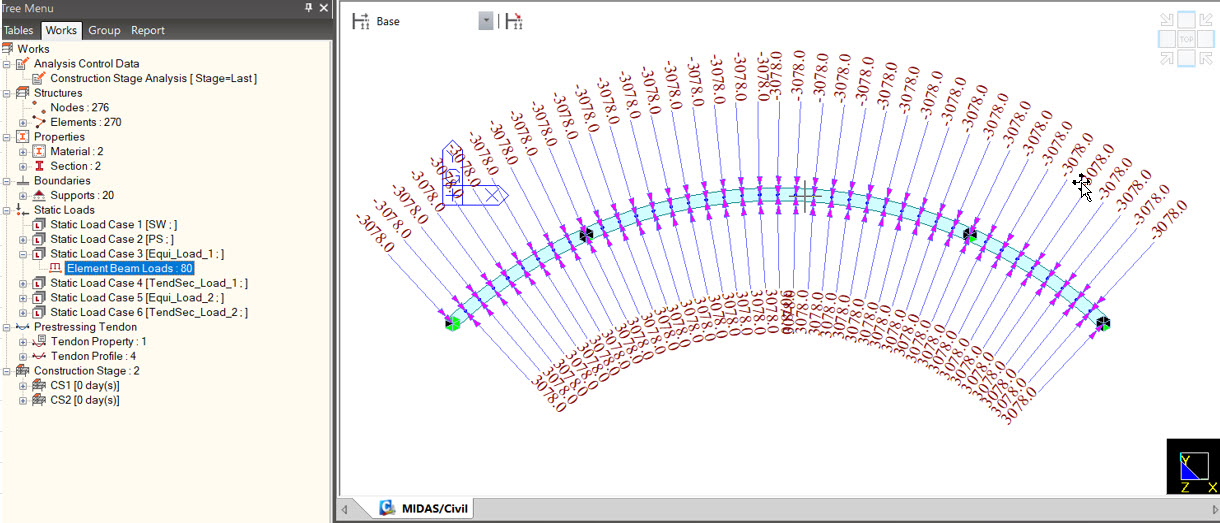Click the Tendon Profile item icon
1220x523 pixels.
point(39,356)
